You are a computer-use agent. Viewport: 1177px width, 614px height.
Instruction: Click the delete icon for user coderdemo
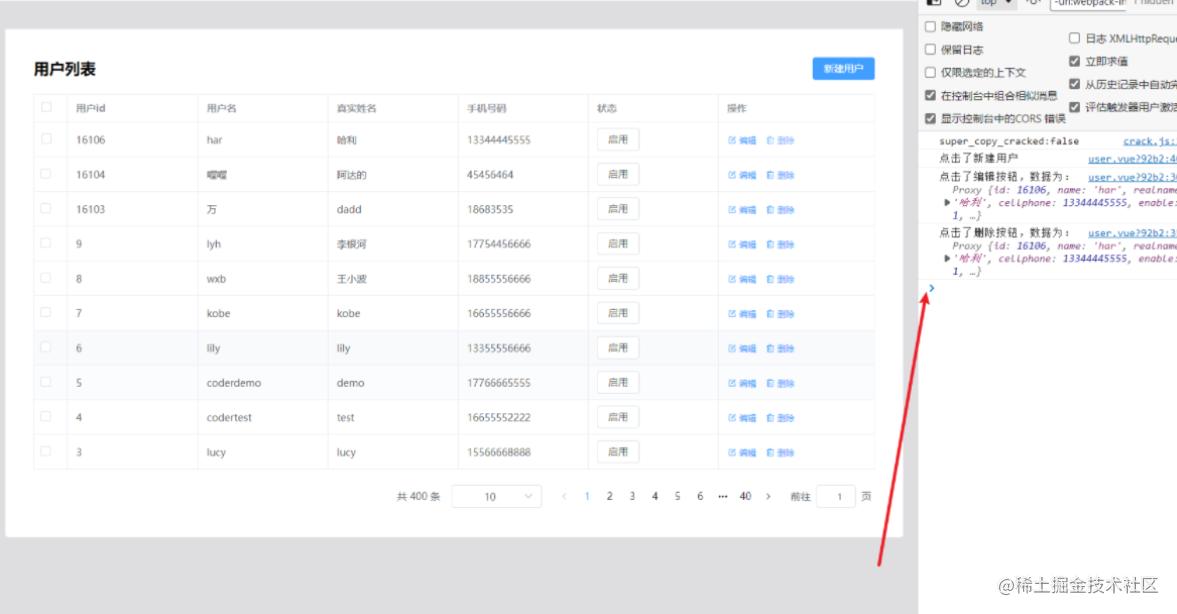[780, 384]
